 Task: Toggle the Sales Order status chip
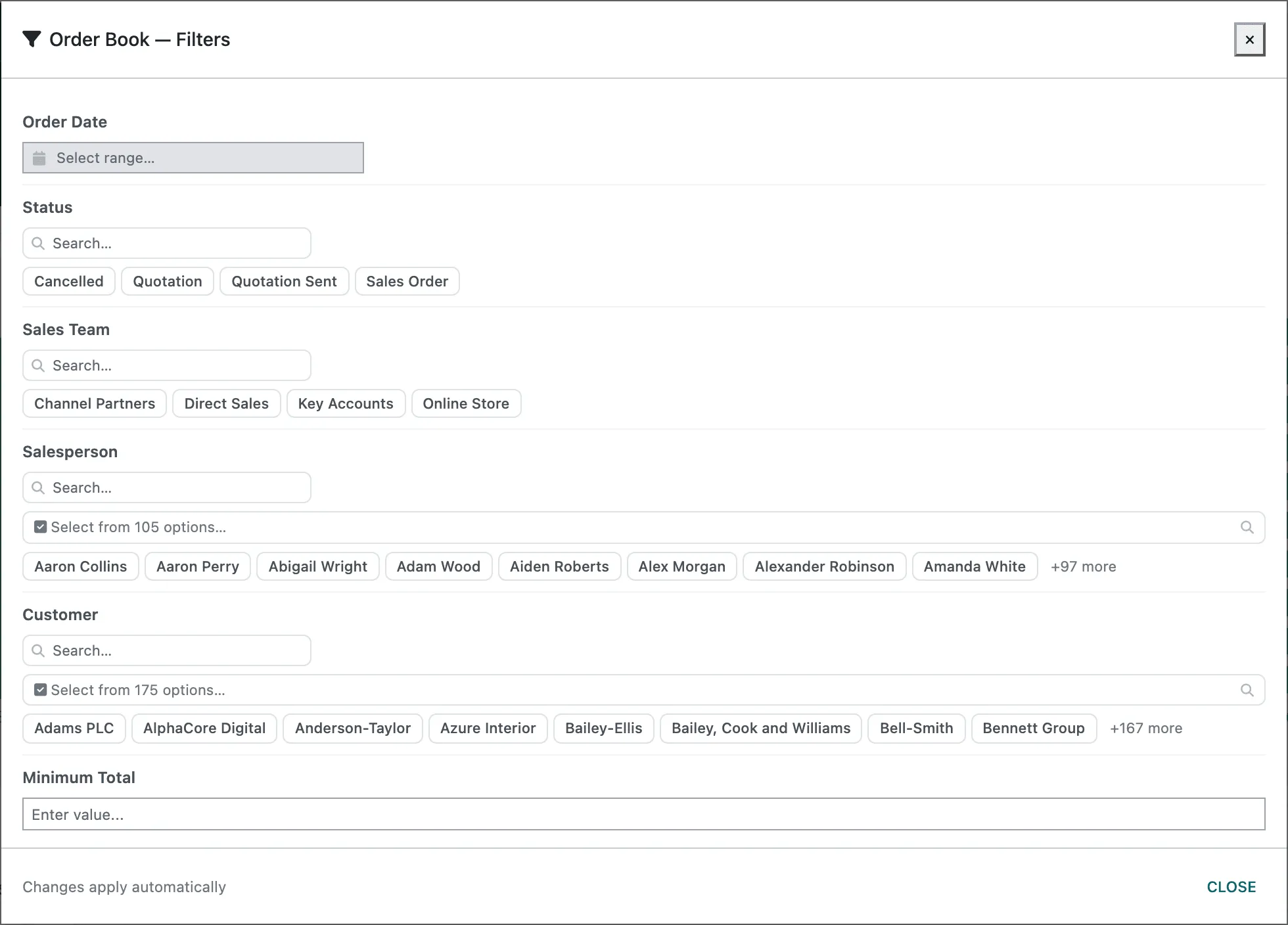click(407, 281)
